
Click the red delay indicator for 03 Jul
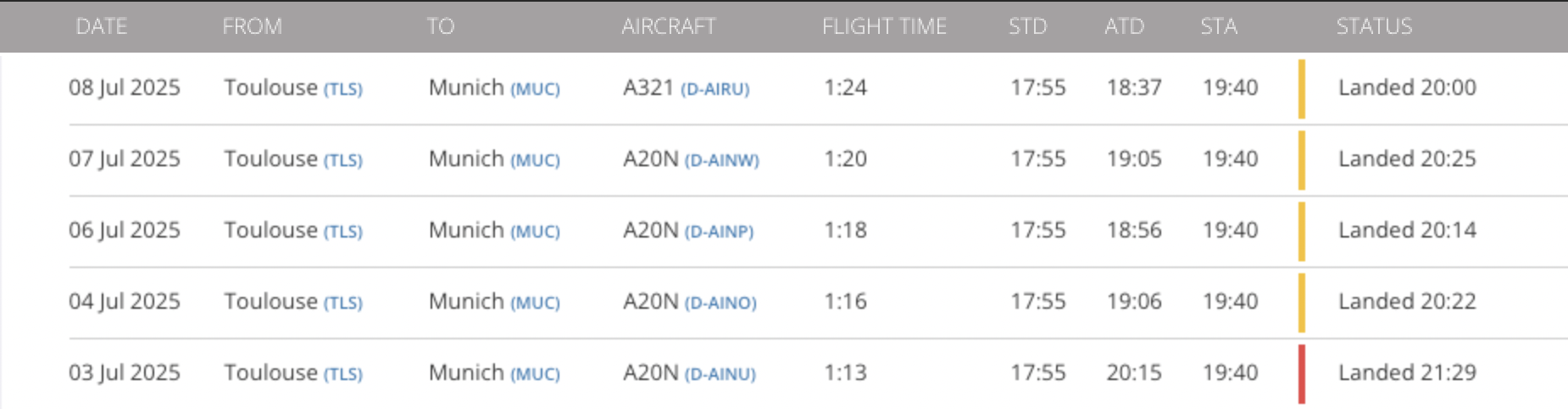click(x=1301, y=373)
